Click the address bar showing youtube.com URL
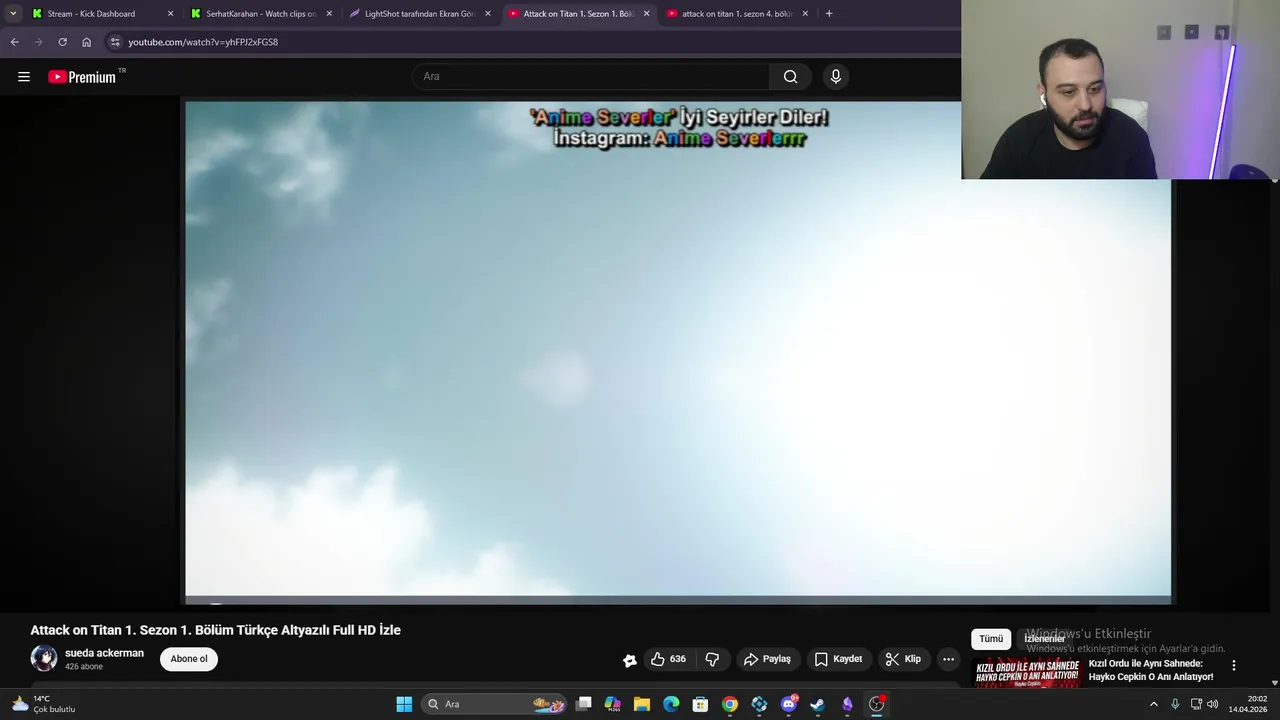This screenshot has height=720, width=1280. [x=203, y=42]
